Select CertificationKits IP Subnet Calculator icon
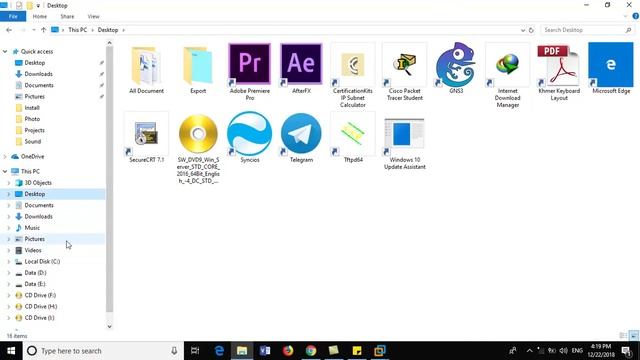 (x=353, y=75)
